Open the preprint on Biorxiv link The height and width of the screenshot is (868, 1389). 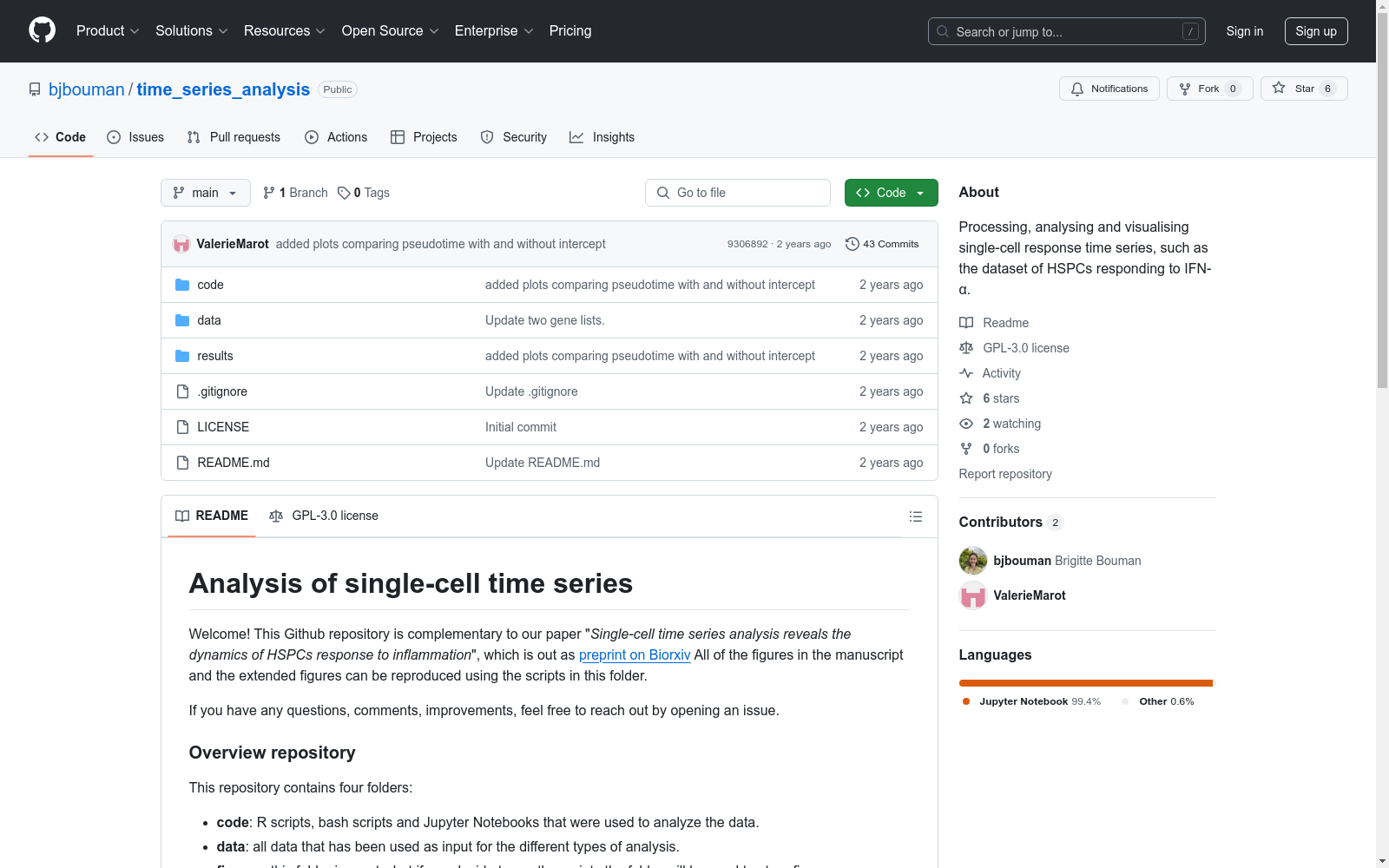pyautogui.click(x=635, y=654)
